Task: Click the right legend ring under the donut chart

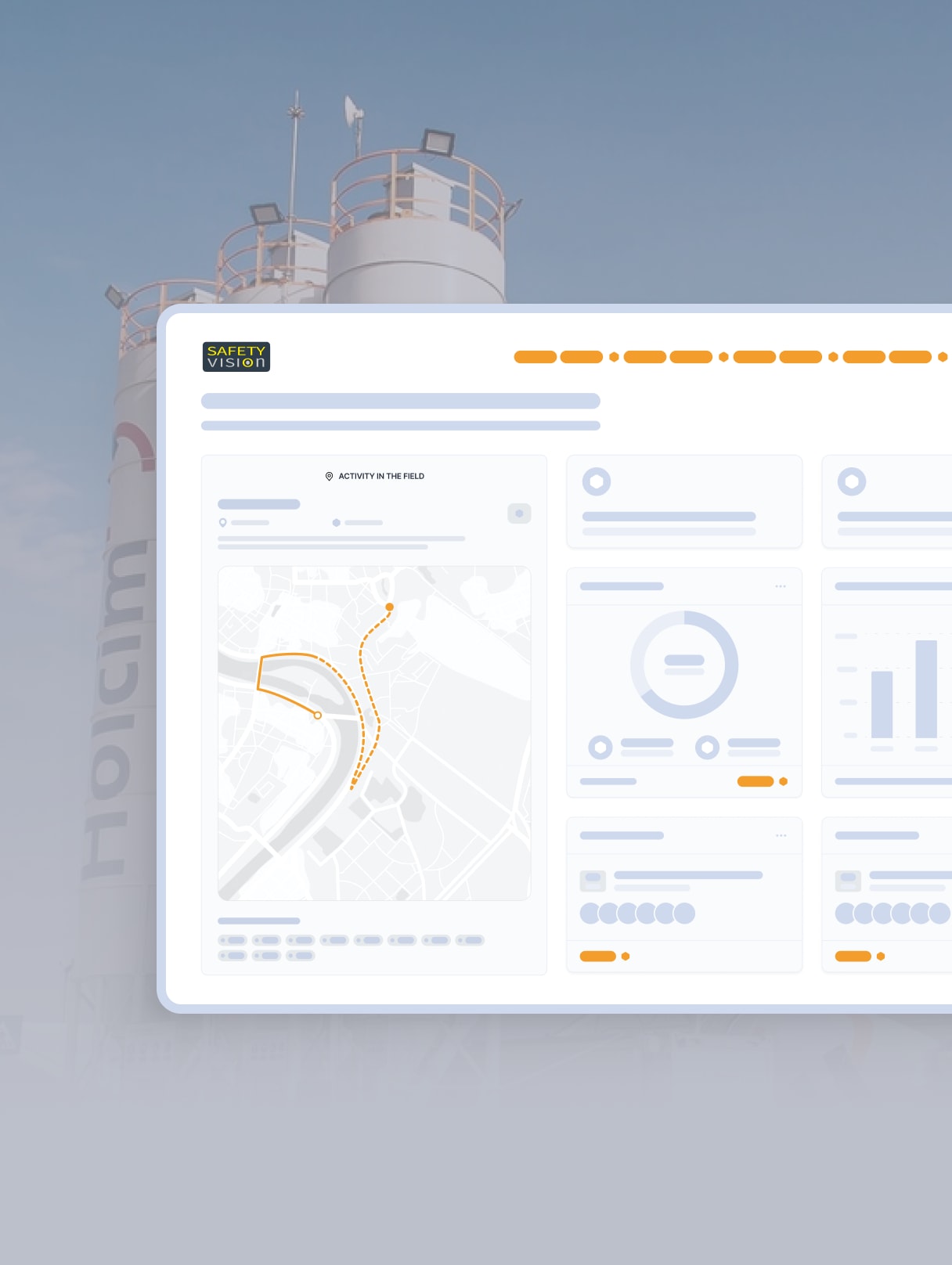Action: click(707, 748)
